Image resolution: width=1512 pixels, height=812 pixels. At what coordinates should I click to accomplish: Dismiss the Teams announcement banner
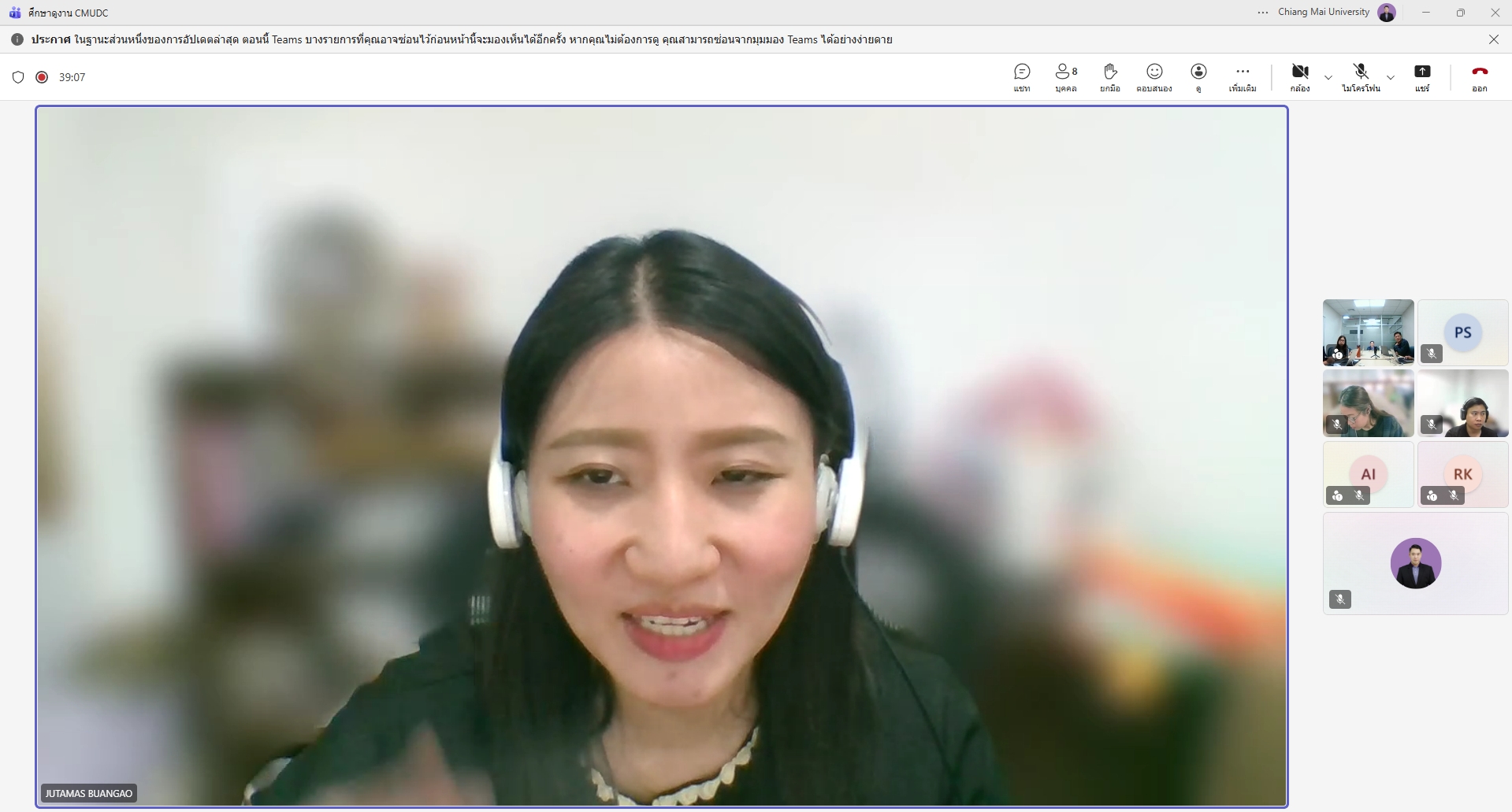click(1493, 39)
